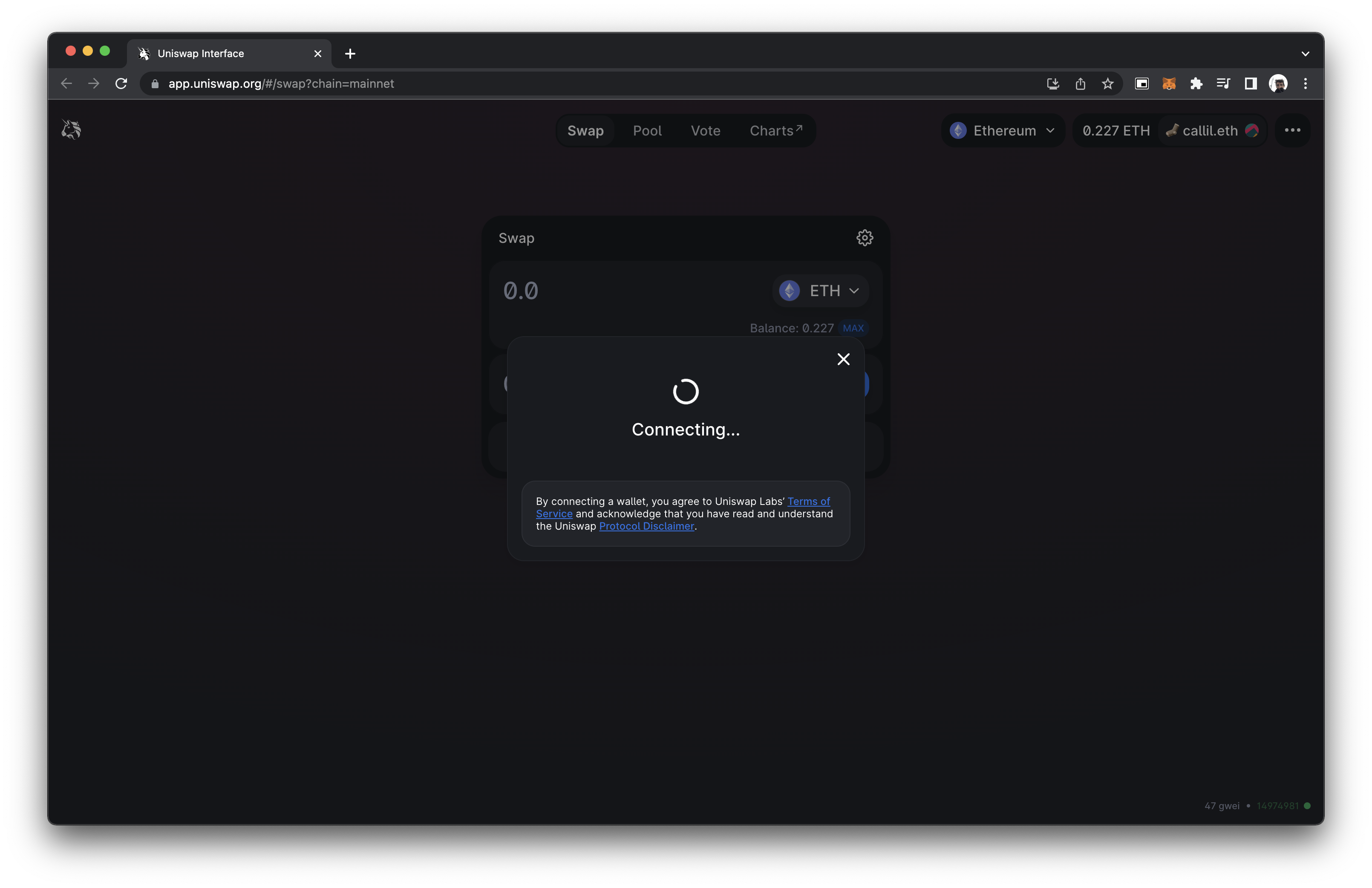This screenshot has width=1372, height=888.
Task: Close the Connecting modal
Action: click(843, 359)
